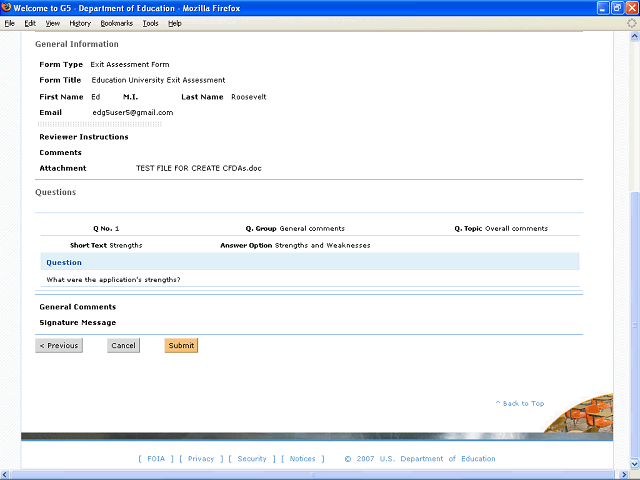Click the 'General Comments' label

click(x=78, y=307)
